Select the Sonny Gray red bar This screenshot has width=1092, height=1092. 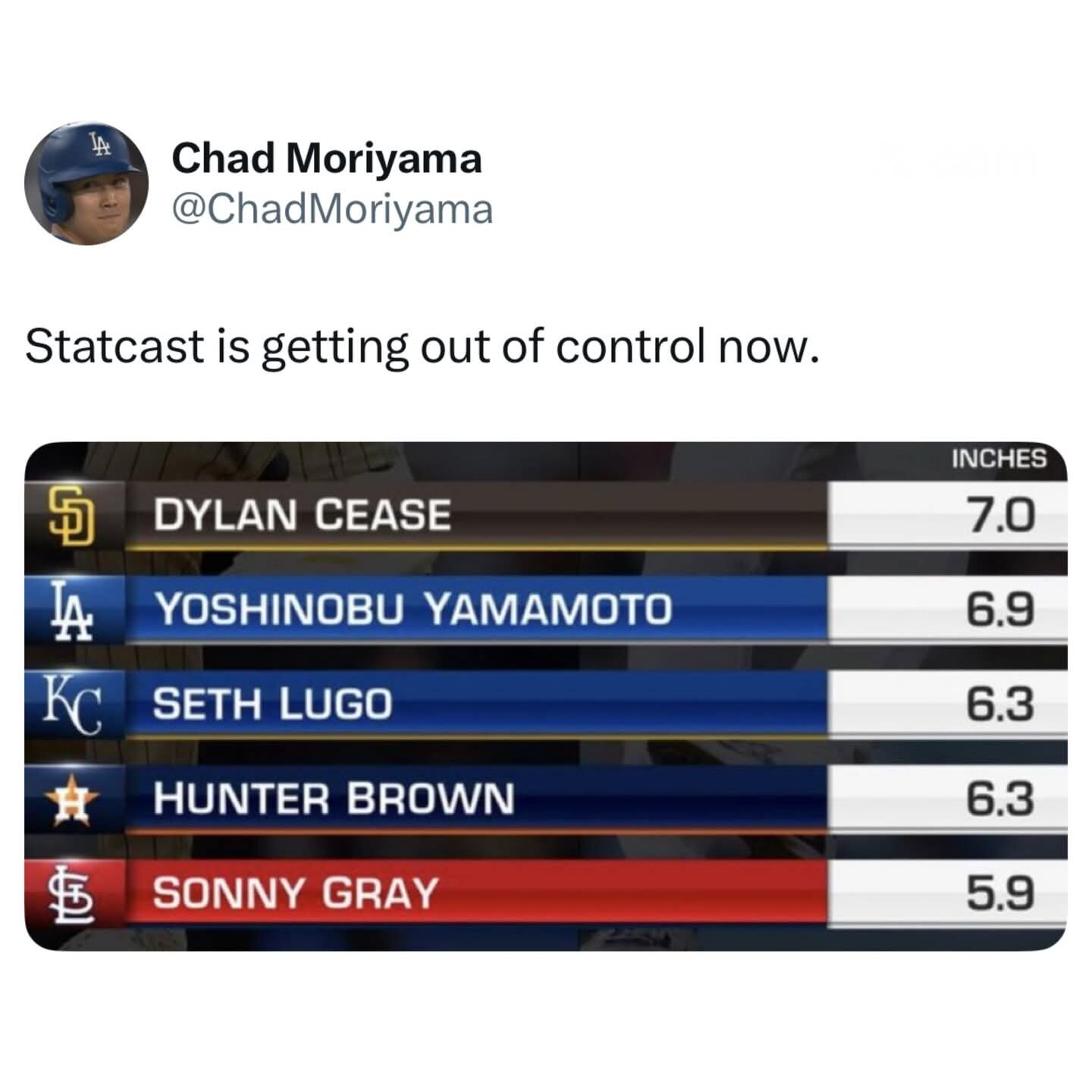tap(470, 893)
